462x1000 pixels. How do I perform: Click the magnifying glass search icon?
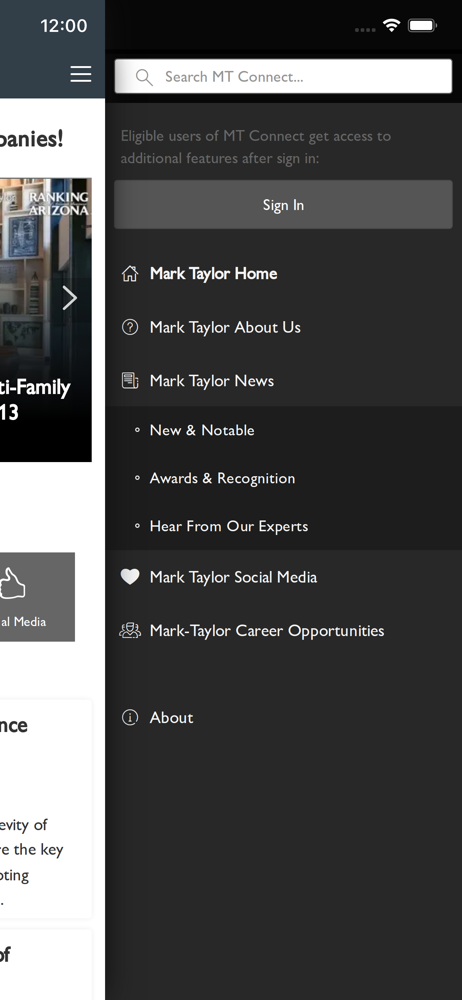click(144, 77)
